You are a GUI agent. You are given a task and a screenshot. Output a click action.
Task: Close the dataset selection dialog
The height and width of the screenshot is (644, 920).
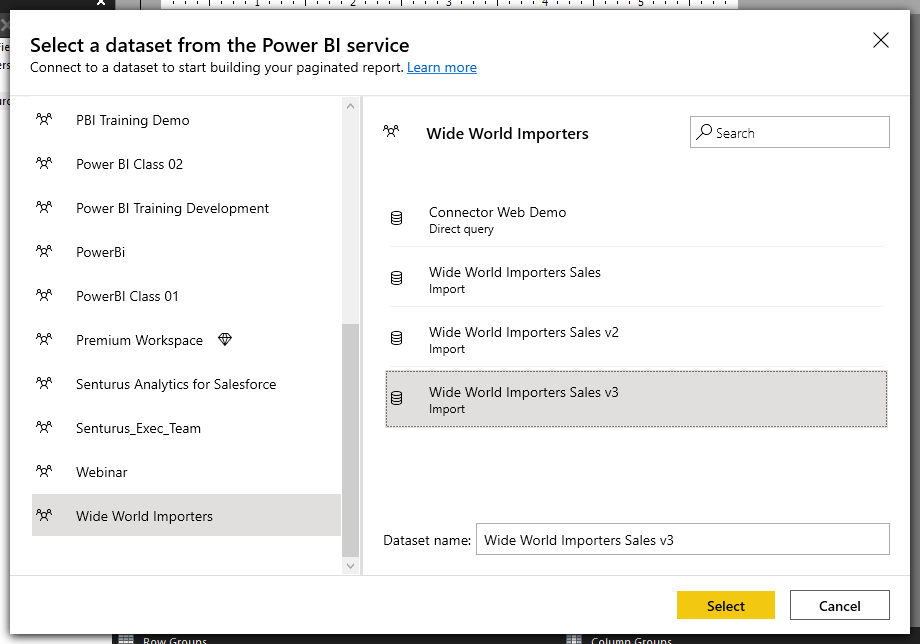point(880,41)
